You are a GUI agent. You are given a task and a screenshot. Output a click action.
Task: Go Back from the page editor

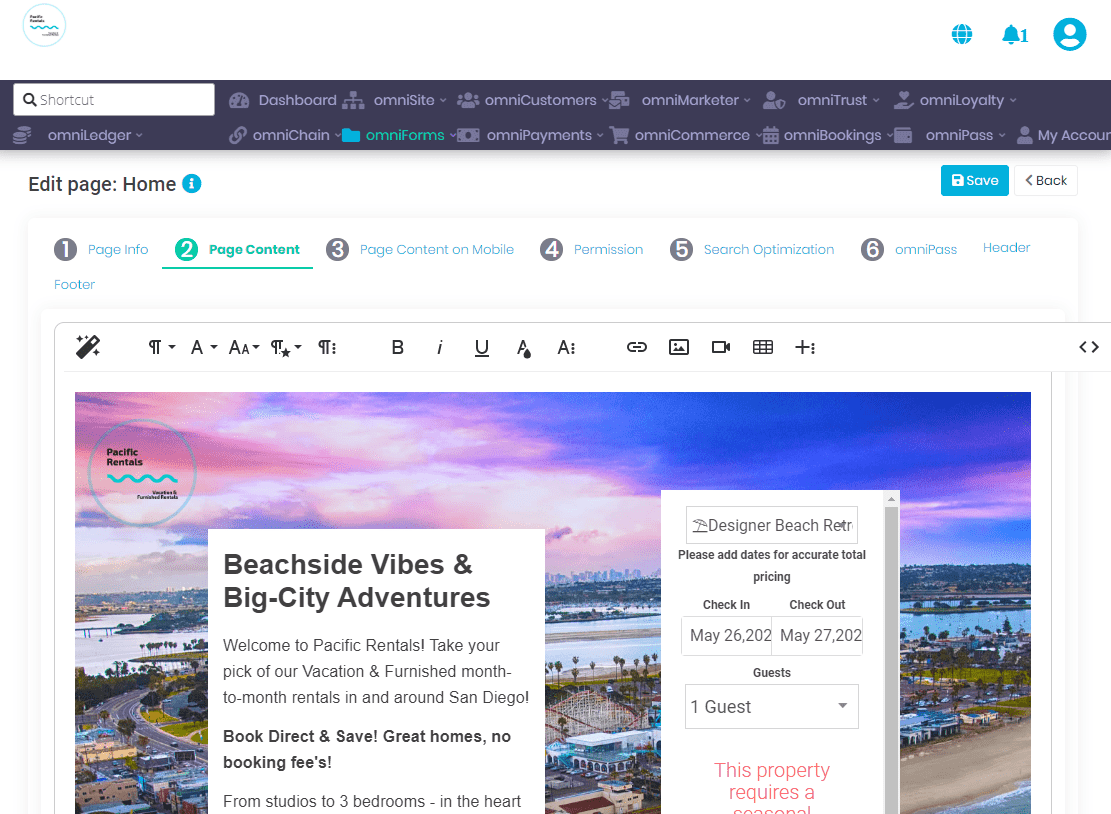[1045, 180]
